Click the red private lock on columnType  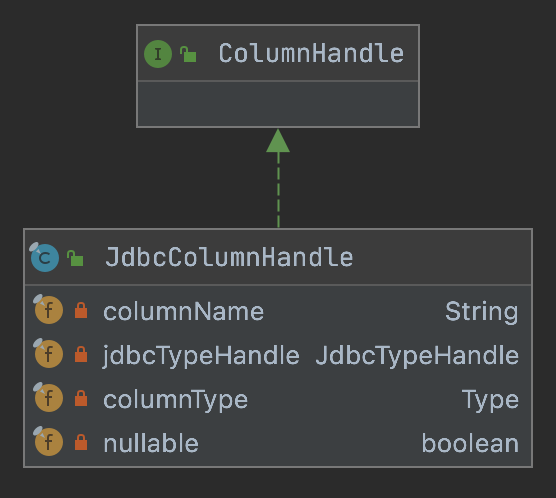point(81,398)
